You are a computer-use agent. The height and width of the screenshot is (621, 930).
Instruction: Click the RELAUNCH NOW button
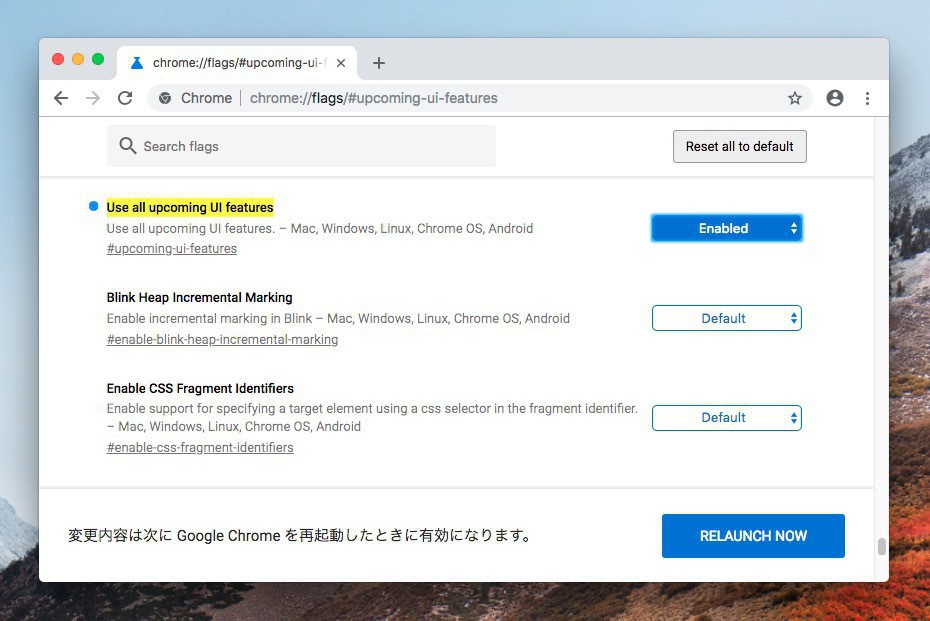pyautogui.click(x=753, y=536)
